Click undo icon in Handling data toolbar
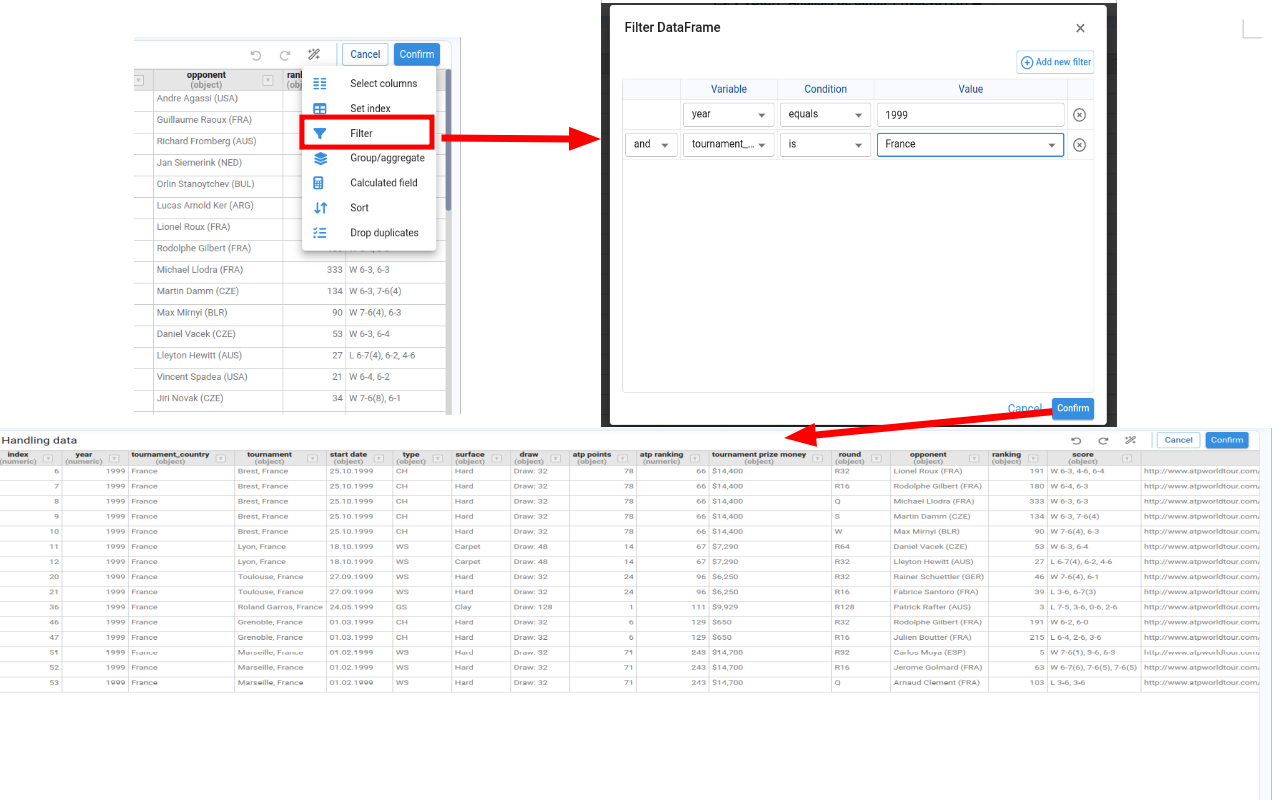The image size is (1275, 800). 1076,440
